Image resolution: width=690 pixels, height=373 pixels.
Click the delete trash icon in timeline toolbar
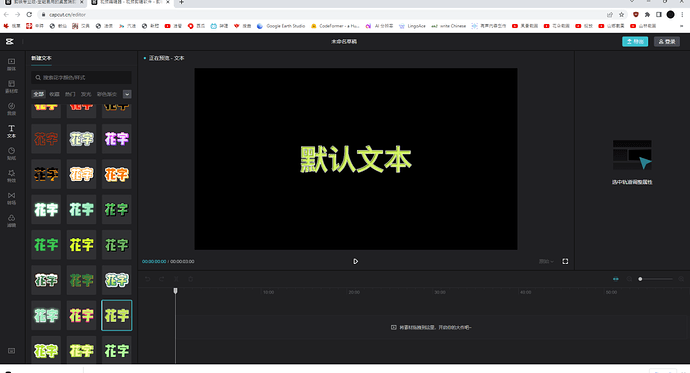click(191, 279)
